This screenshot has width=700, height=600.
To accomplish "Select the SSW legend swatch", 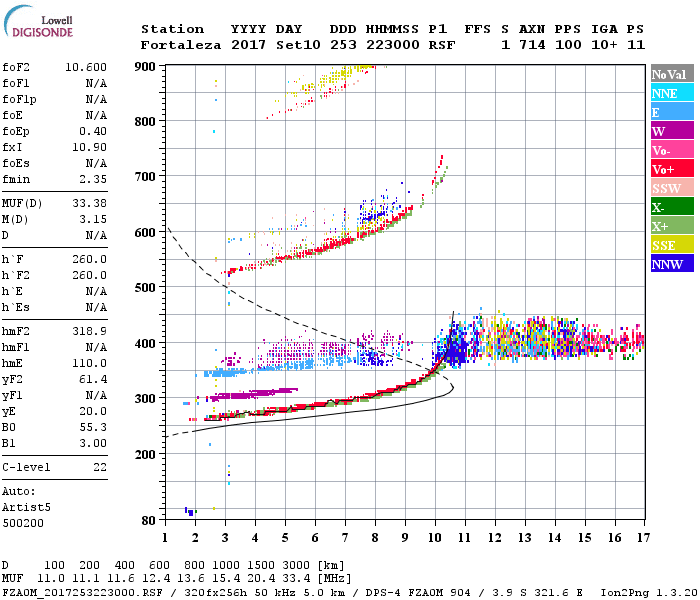I will click(x=672, y=188).
